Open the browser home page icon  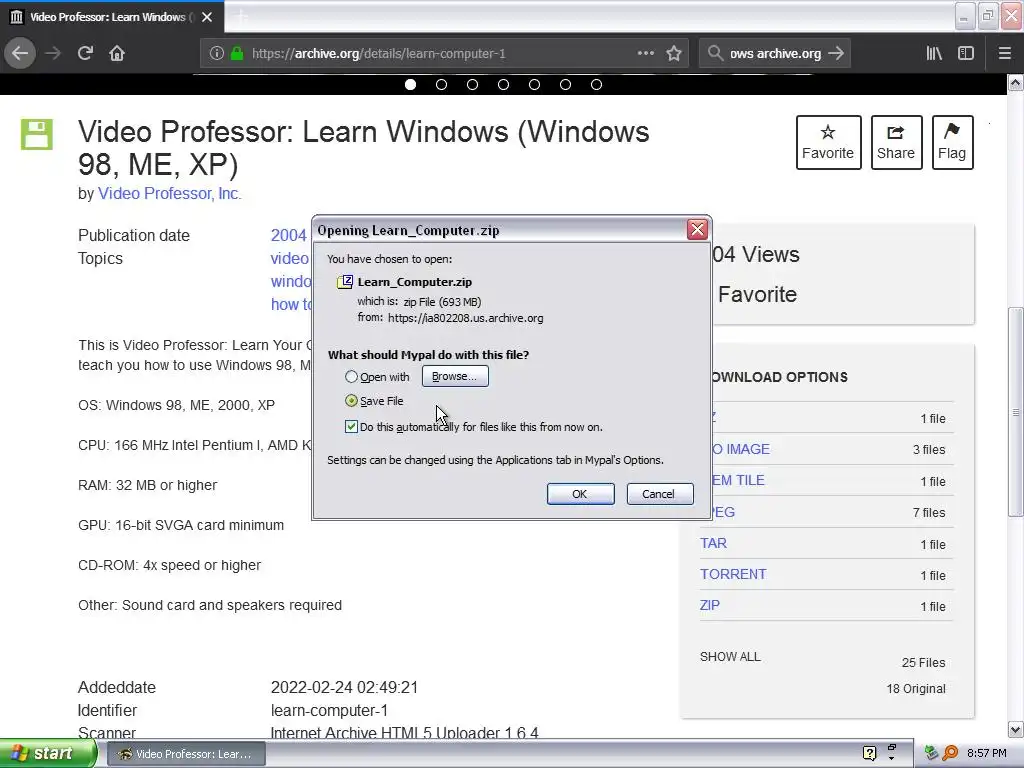(x=117, y=53)
